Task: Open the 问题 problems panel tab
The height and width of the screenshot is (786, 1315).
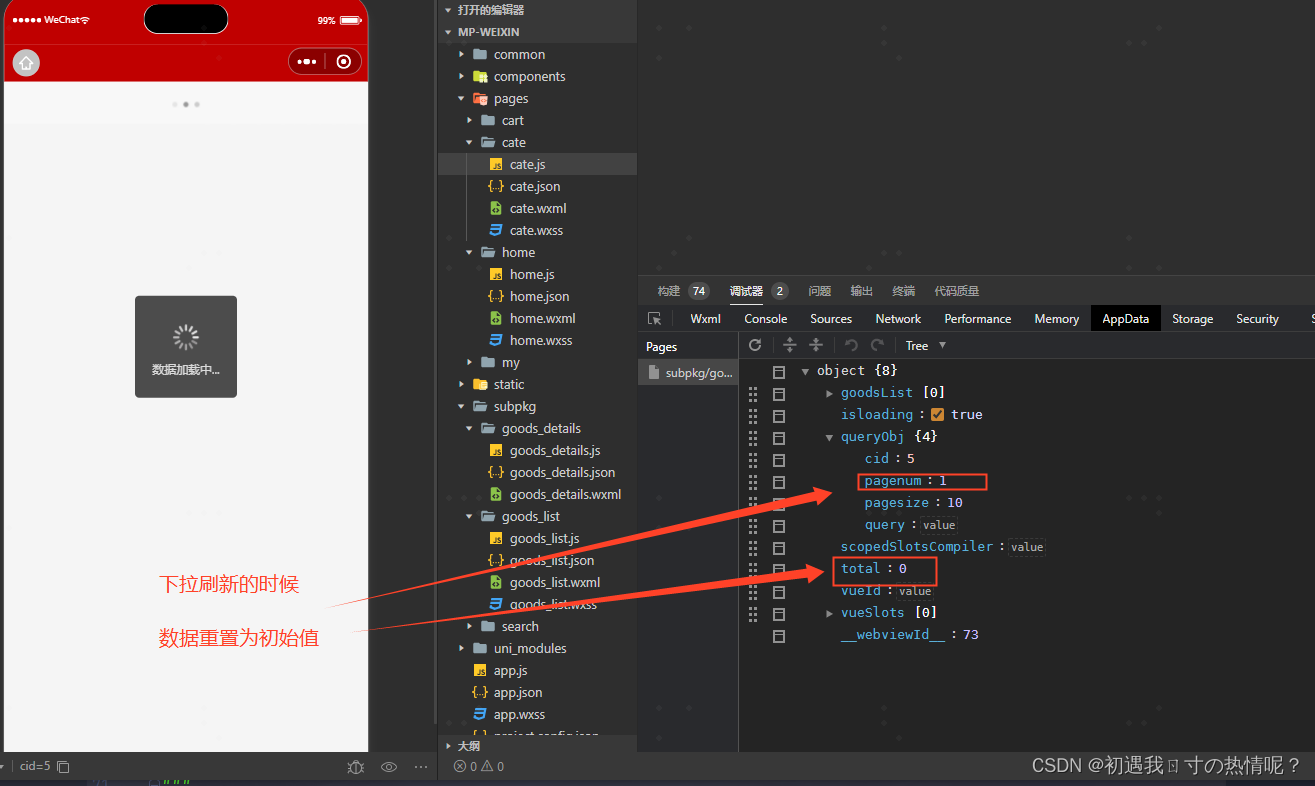Action: [820, 291]
